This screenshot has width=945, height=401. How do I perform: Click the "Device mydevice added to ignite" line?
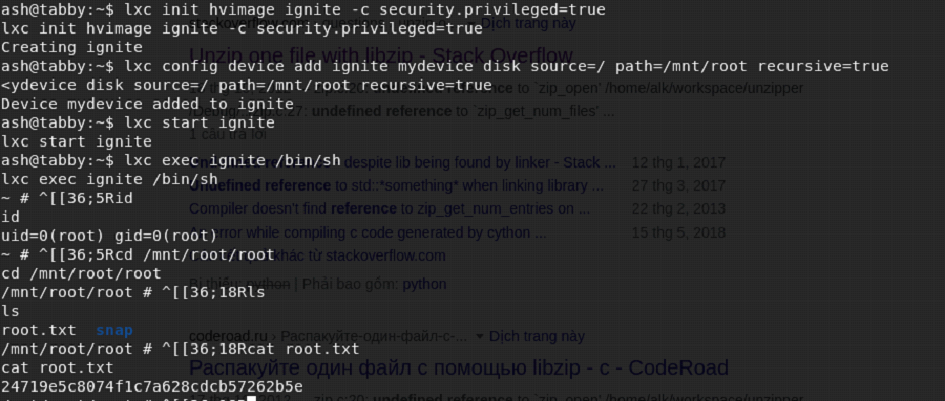click(x=148, y=103)
